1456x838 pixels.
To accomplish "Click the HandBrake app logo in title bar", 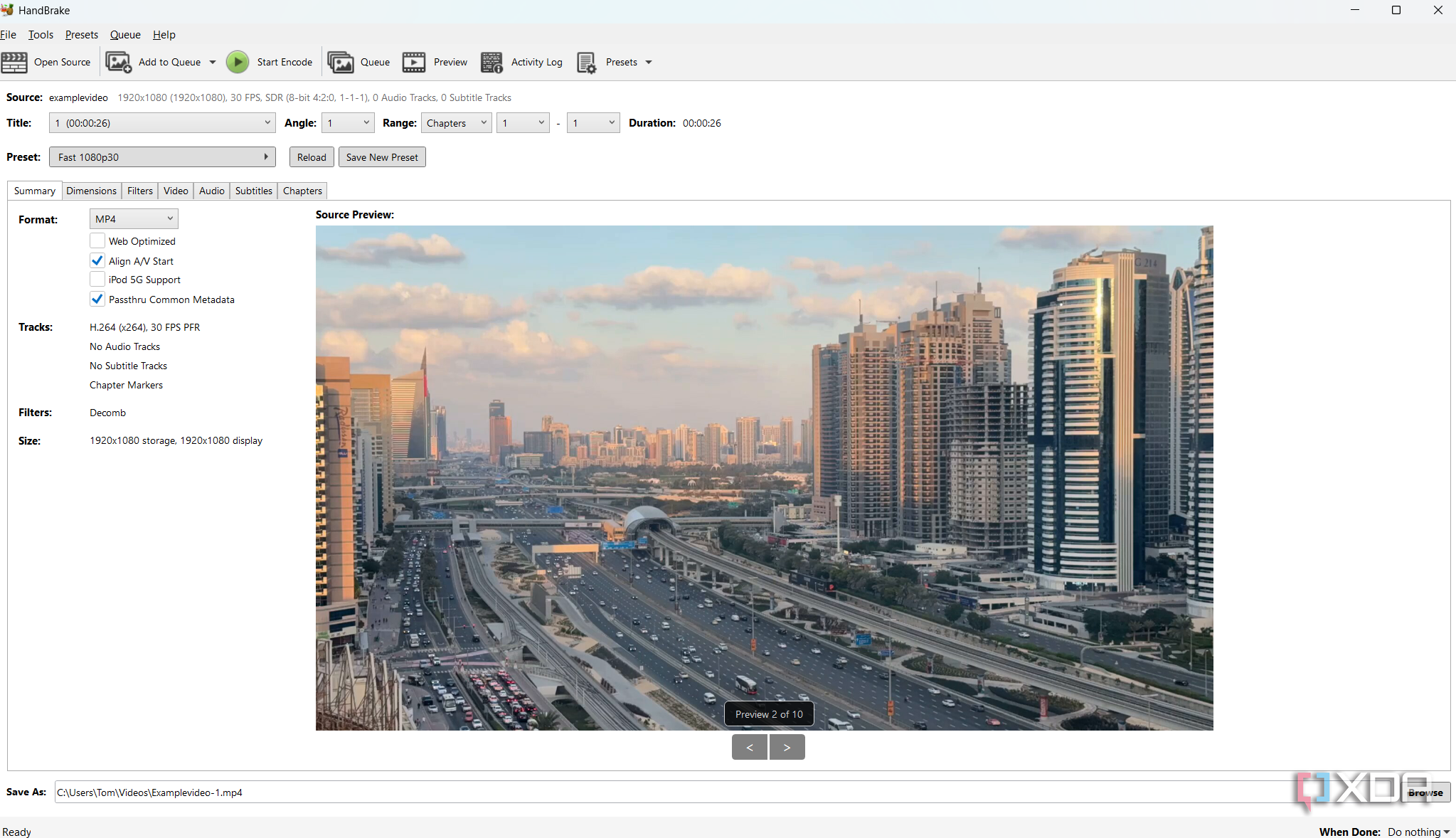I will 7,10.
